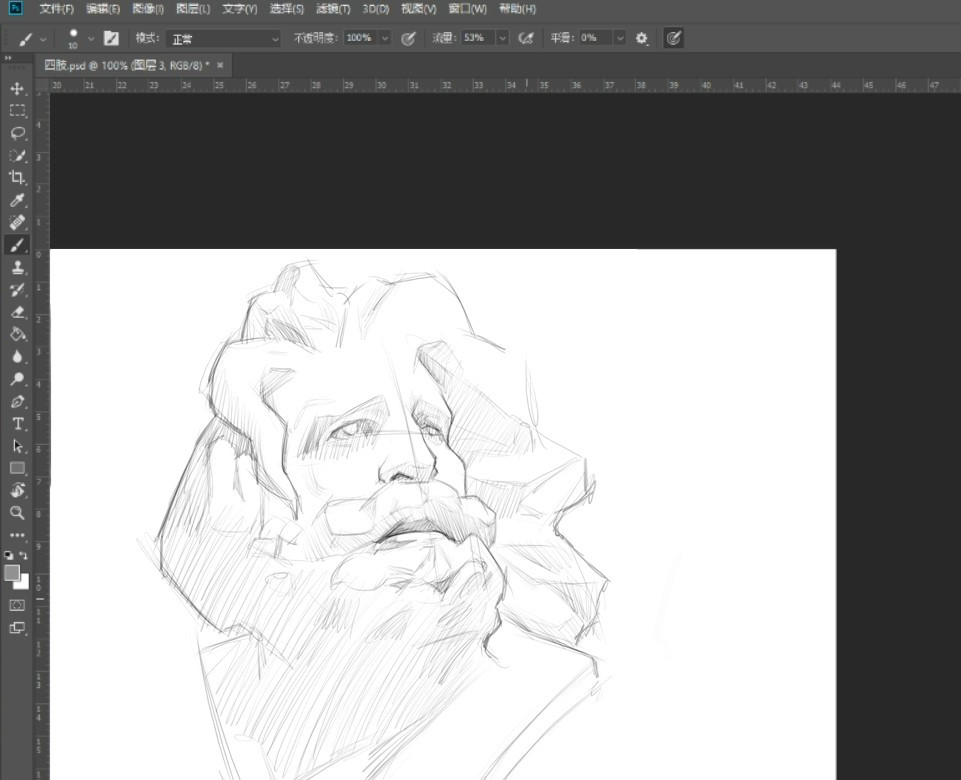Image resolution: width=961 pixels, height=780 pixels.
Task: Toggle pressure control for opacity
Action: (408, 38)
